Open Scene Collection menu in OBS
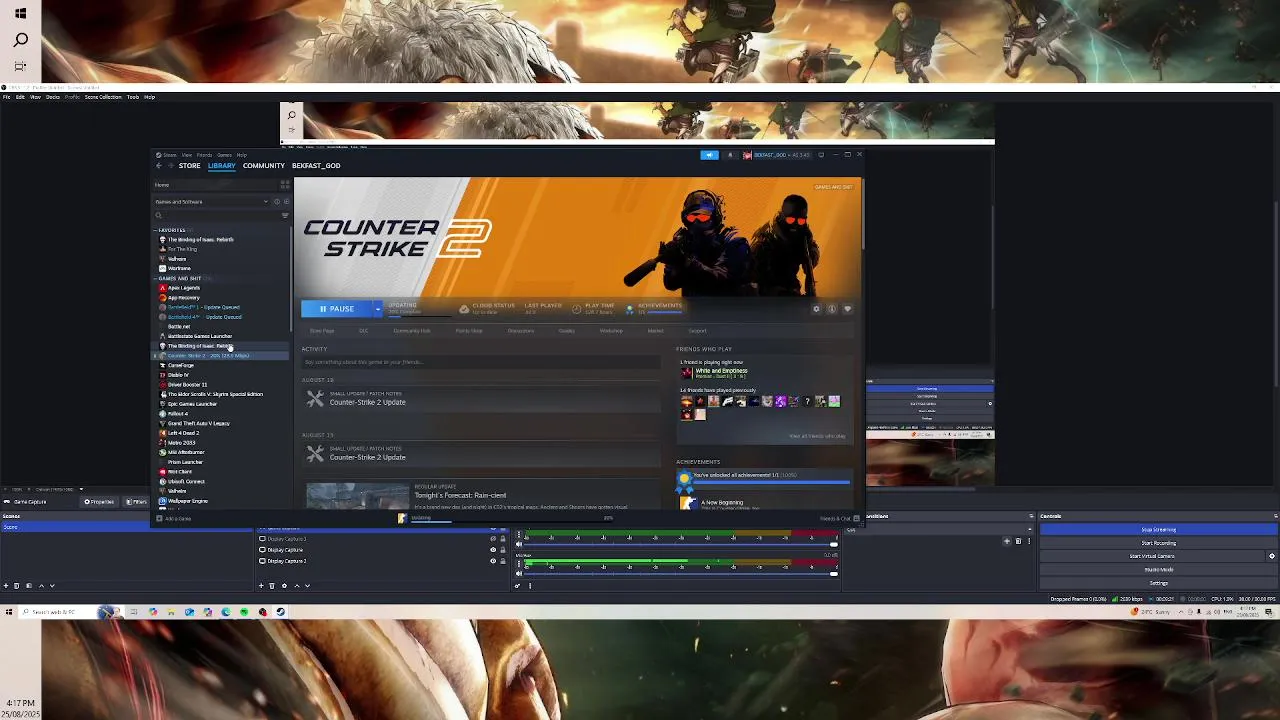Screen dimensions: 1280x720 pyautogui.click(x=103, y=97)
